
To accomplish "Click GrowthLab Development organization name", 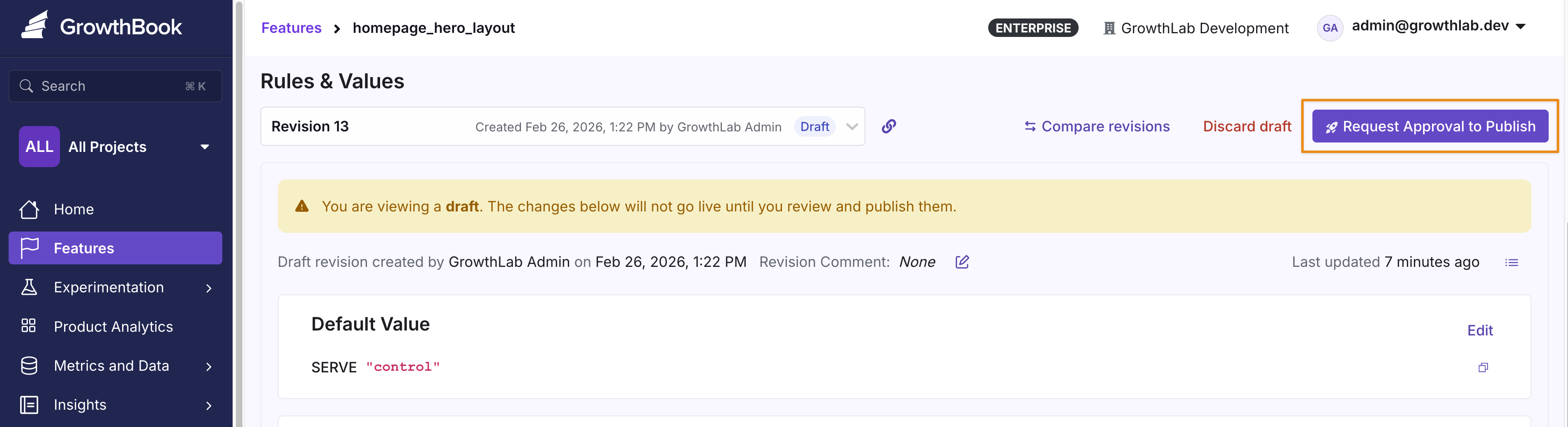I will [x=1205, y=28].
